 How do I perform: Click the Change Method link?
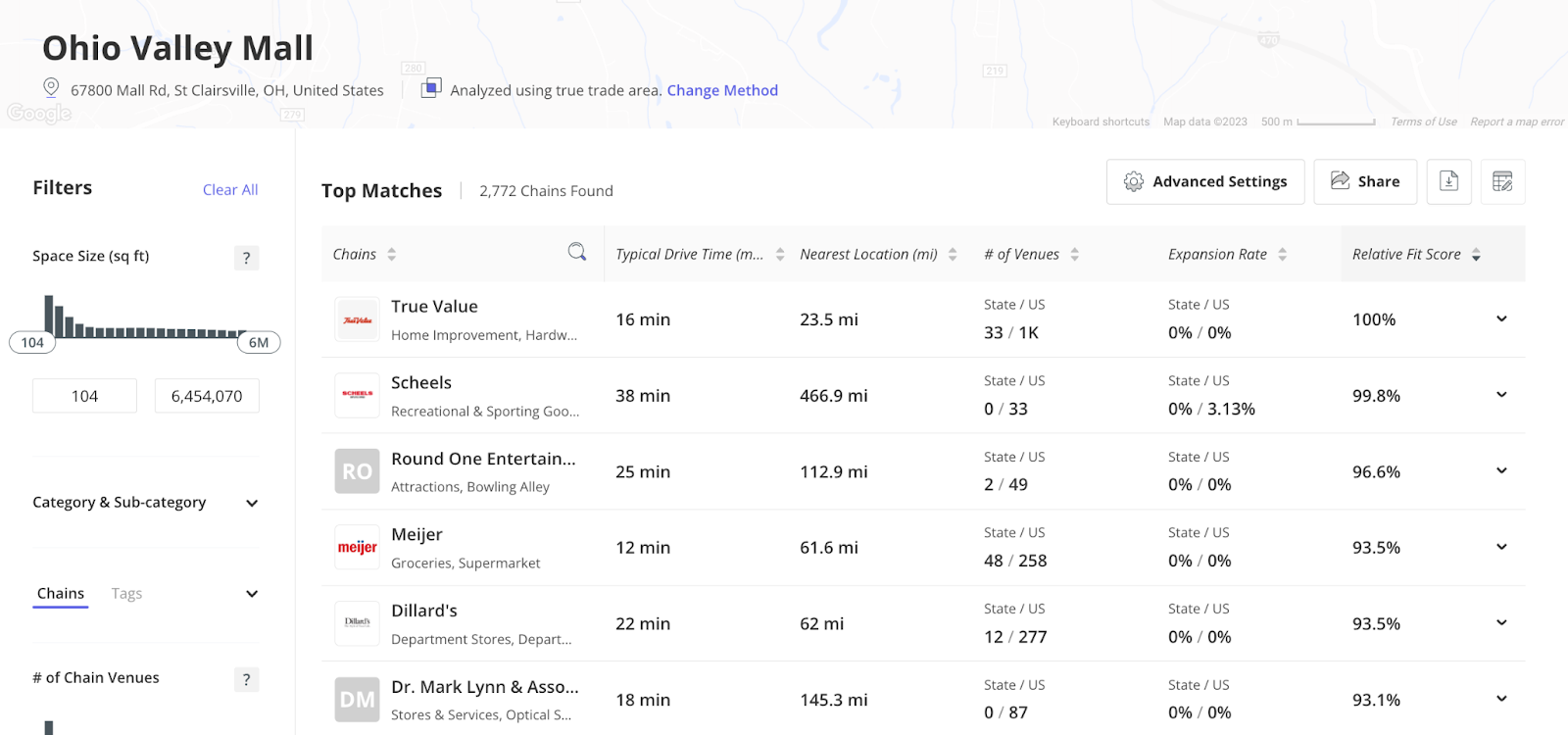tap(722, 90)
